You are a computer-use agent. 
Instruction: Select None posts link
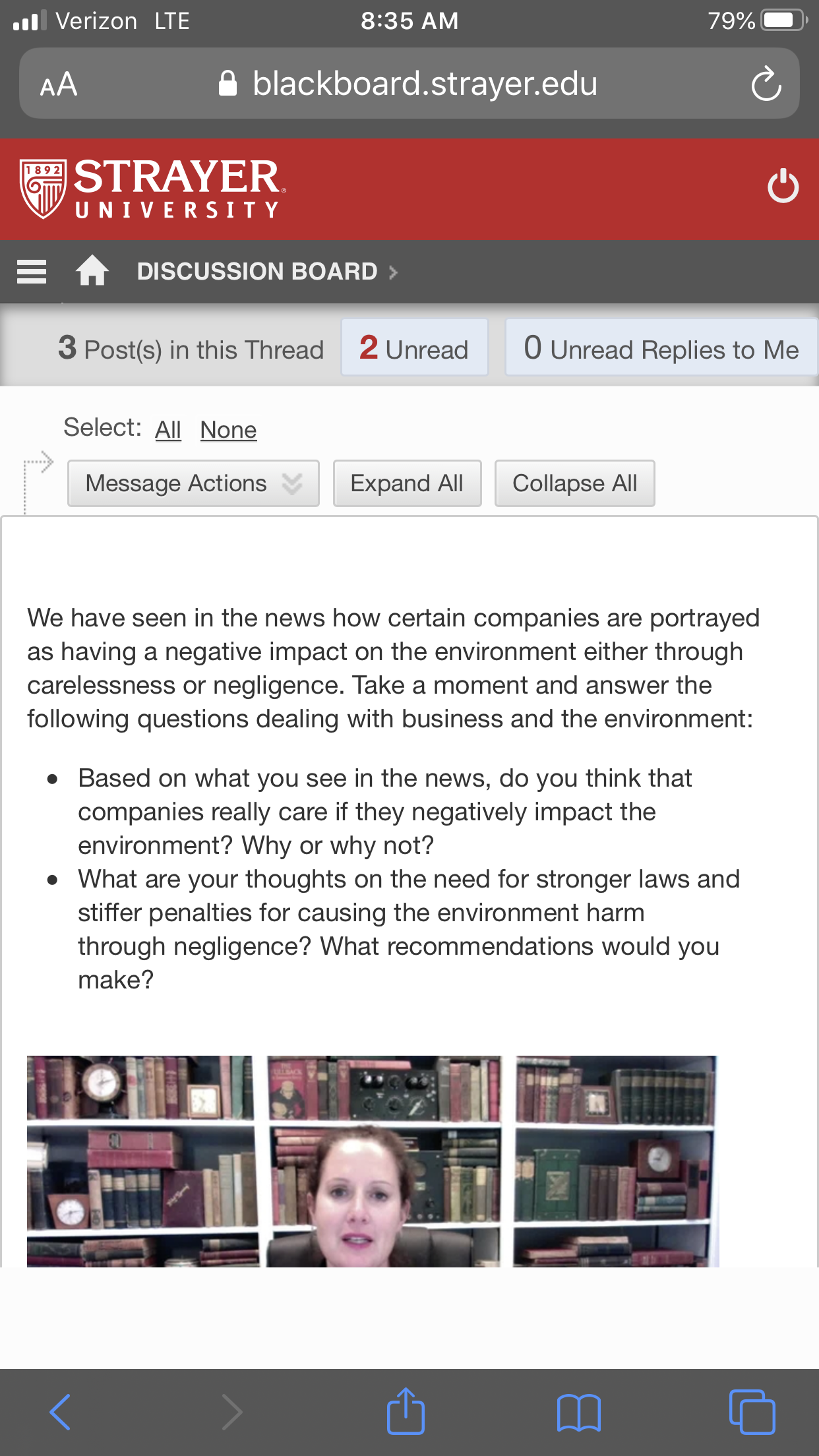point(228,430)
